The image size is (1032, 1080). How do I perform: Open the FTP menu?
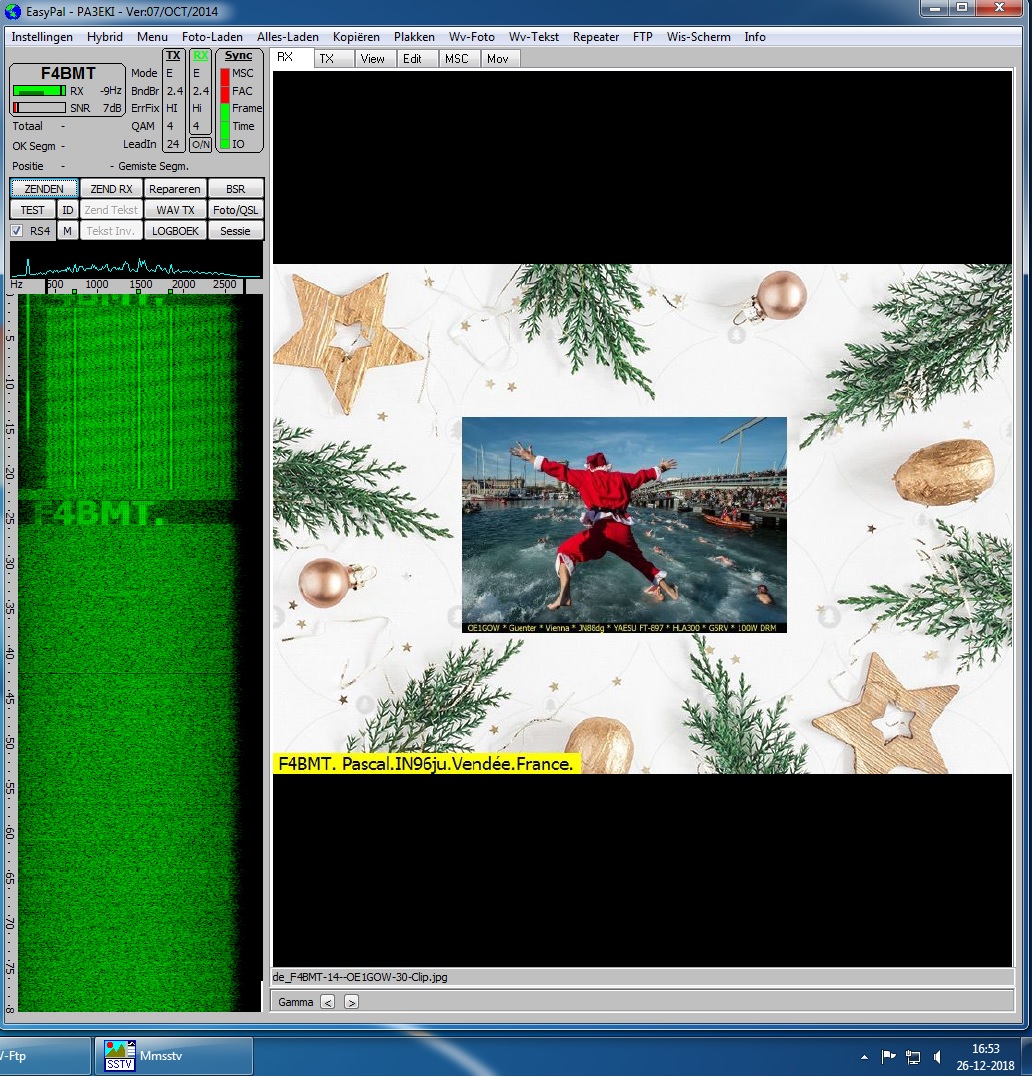click(643, 37)
